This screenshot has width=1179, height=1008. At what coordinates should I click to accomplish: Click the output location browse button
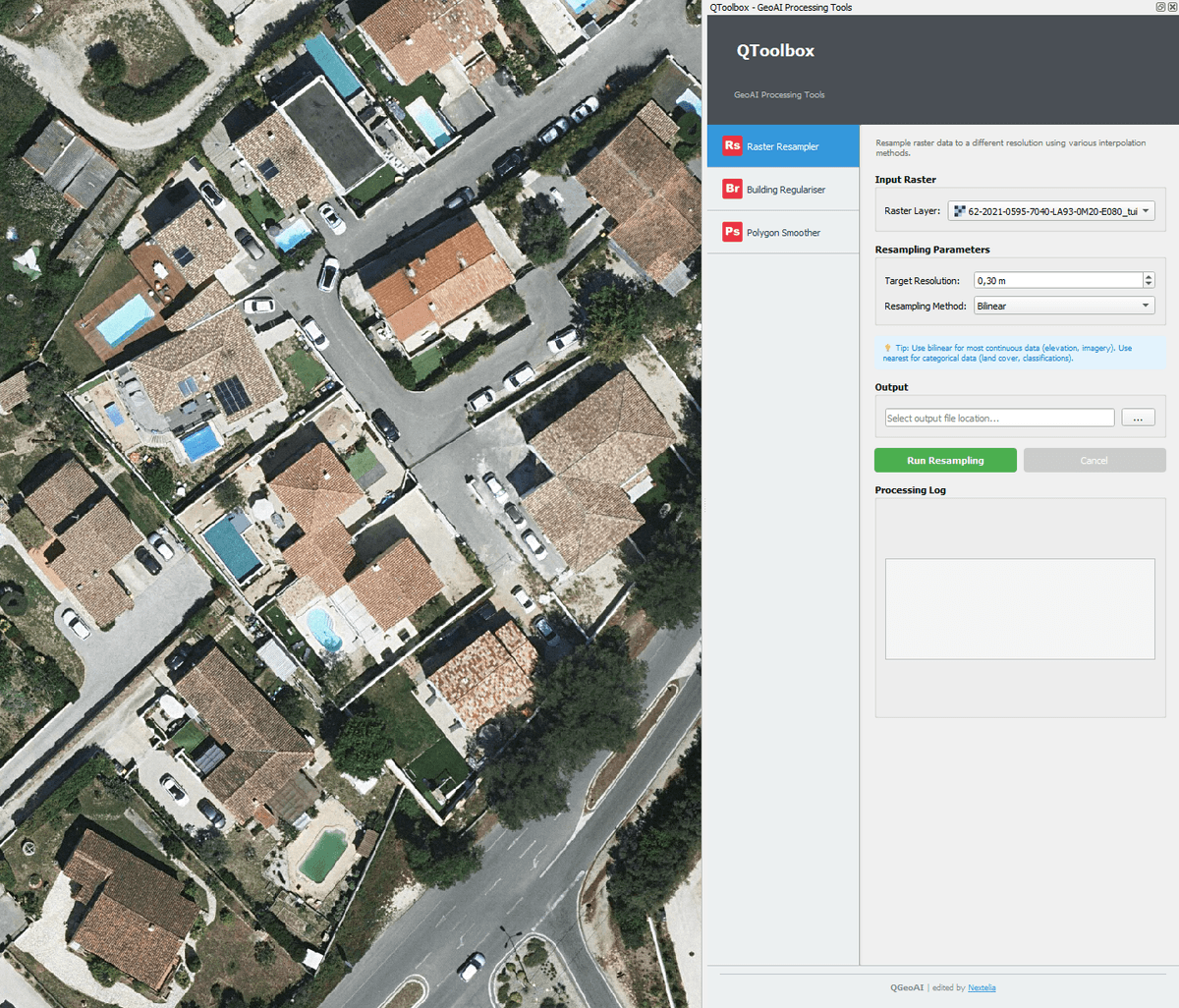click(1138, 417)
